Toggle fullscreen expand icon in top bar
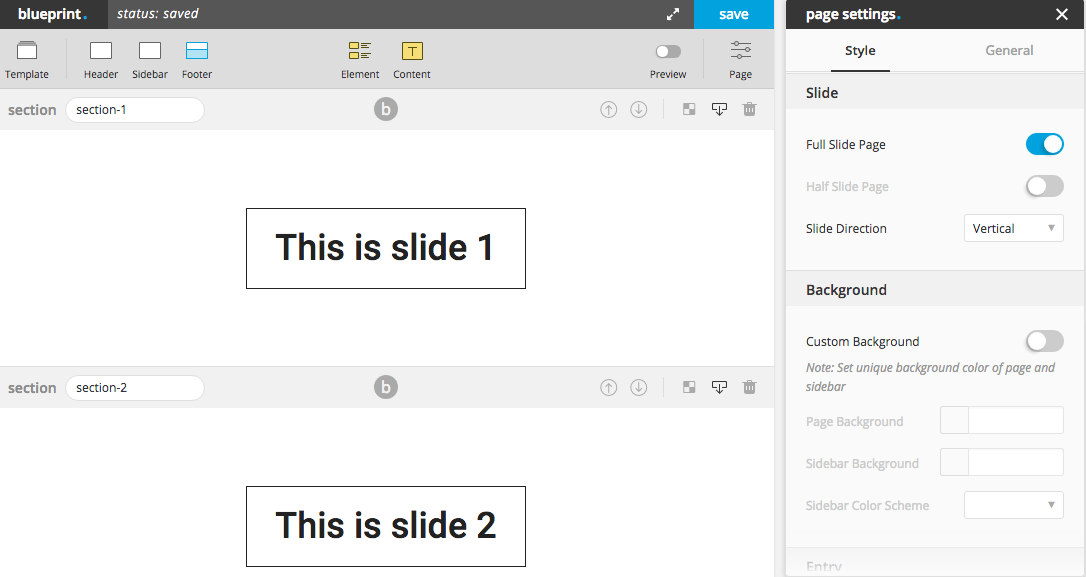 click(x=673, y=15)
